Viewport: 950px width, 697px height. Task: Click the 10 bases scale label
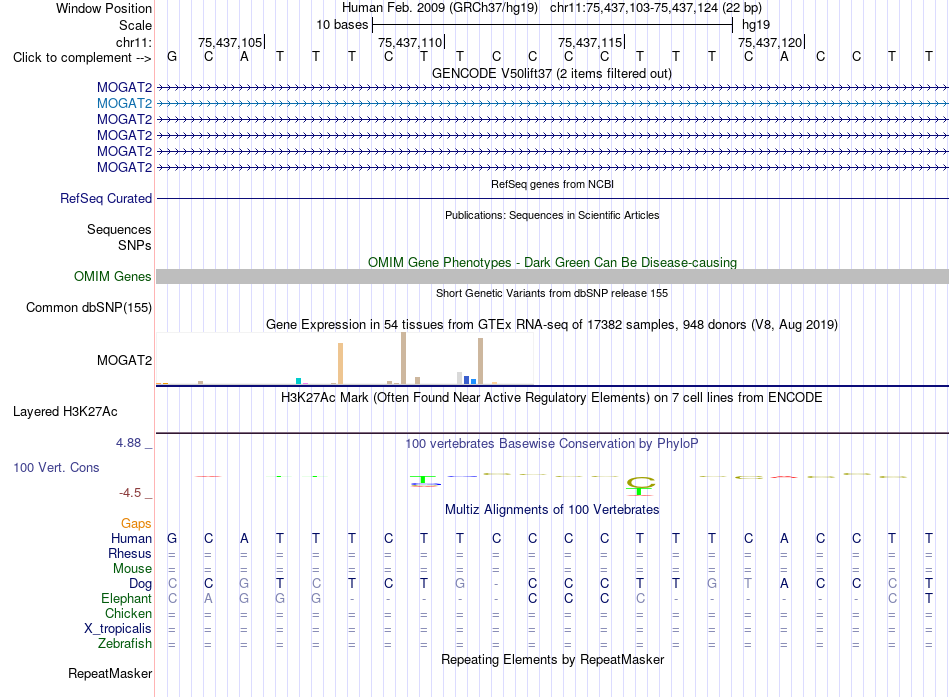tap(342, 25)
